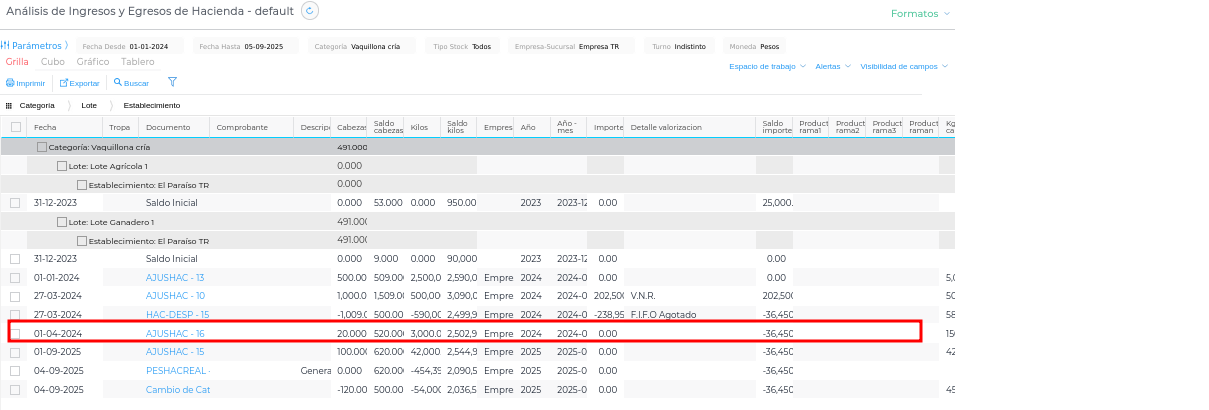Switch to the Gráfico tab
The width and height of the screenshot is (1209, 410).
[93, 62]
